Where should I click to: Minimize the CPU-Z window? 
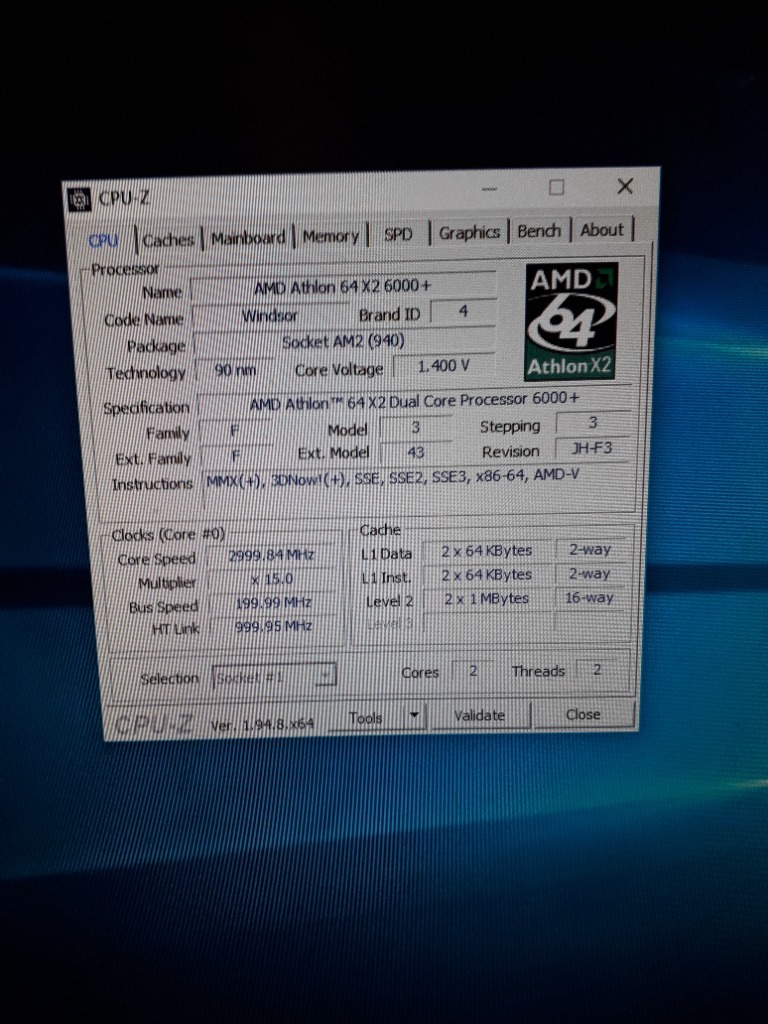(x=490, y=189)
